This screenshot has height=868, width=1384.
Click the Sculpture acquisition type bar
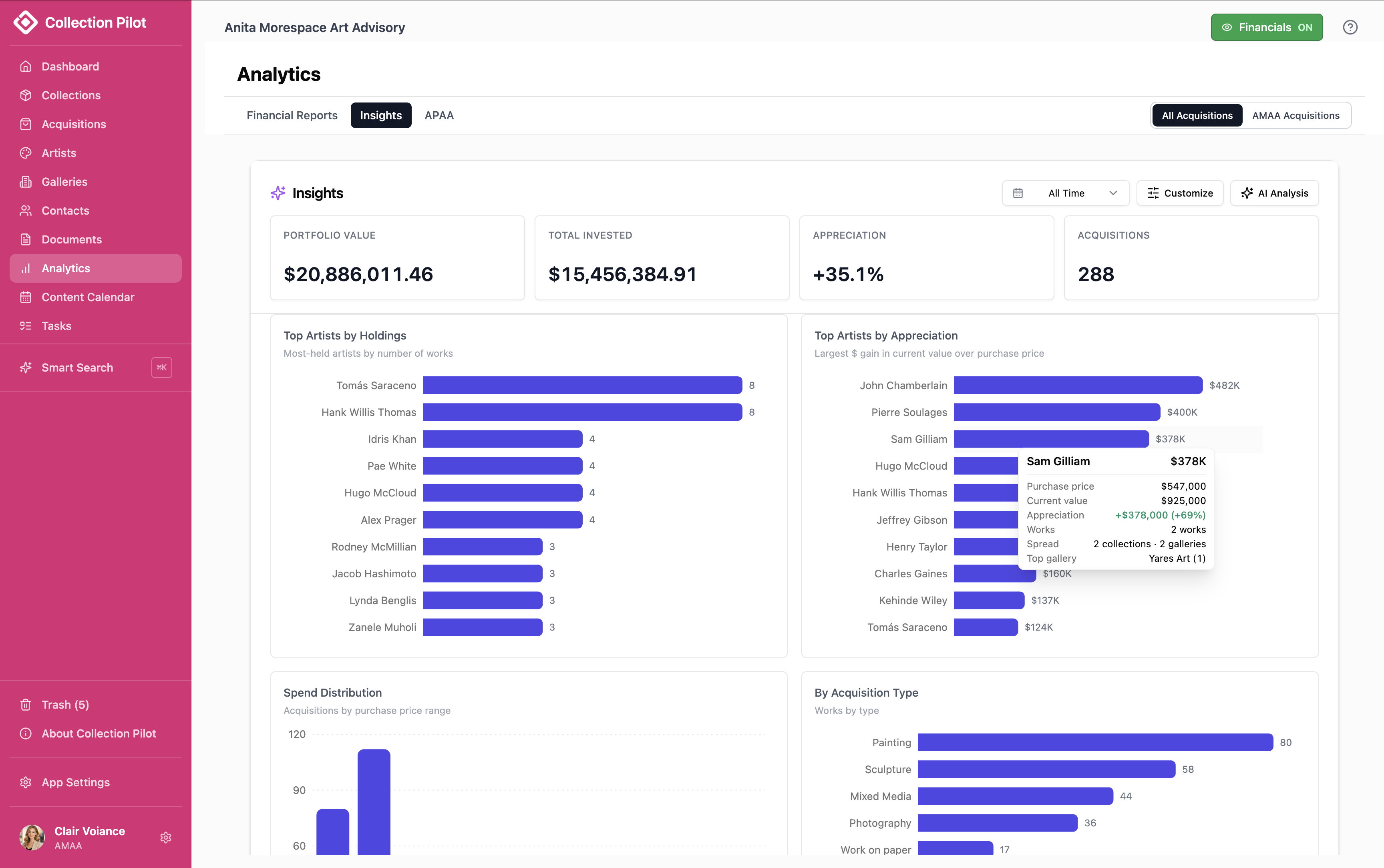[x=1046, y=769]
